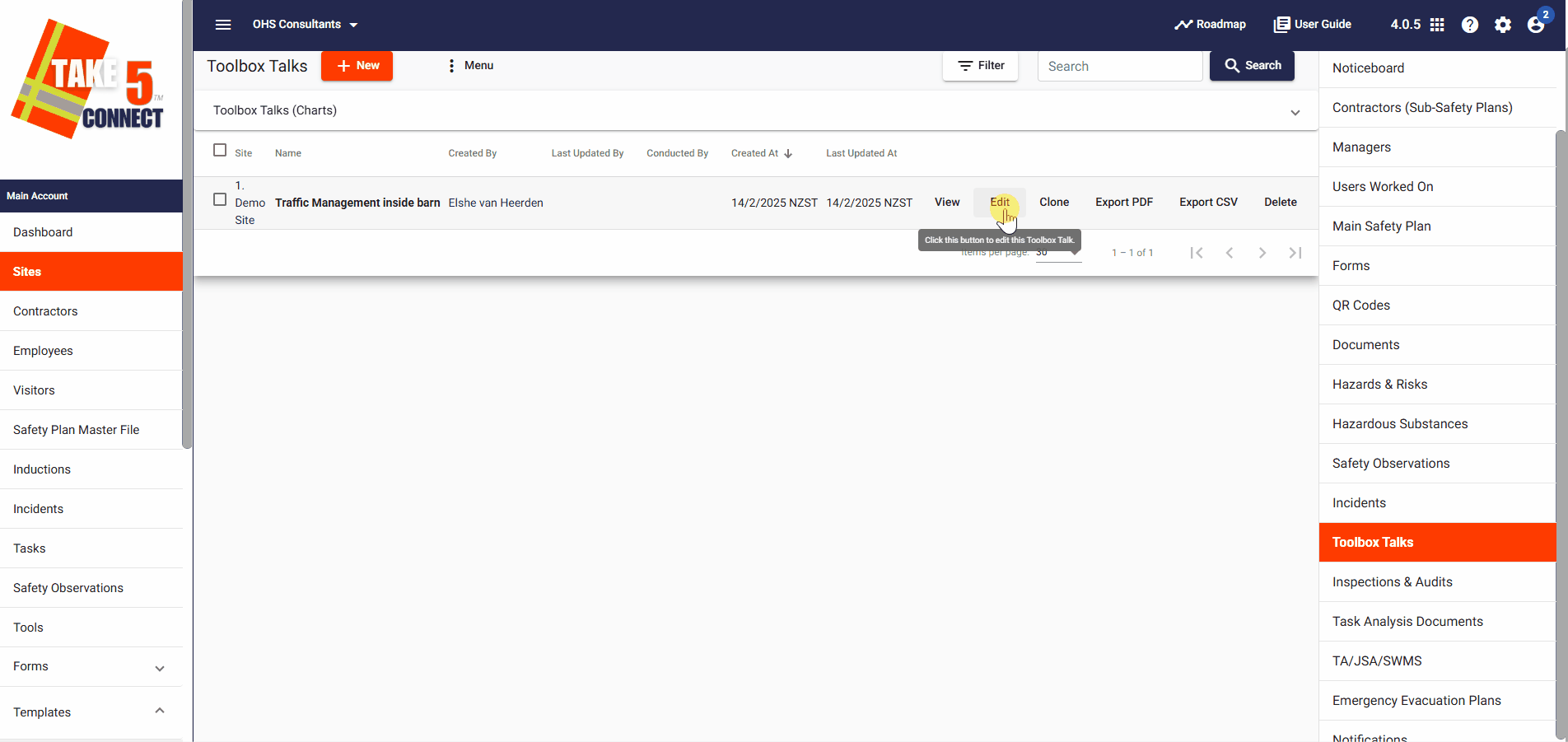Open Inductions in the left sidebar
Viewport: 1568px width, 742px height.
point(91,469)
